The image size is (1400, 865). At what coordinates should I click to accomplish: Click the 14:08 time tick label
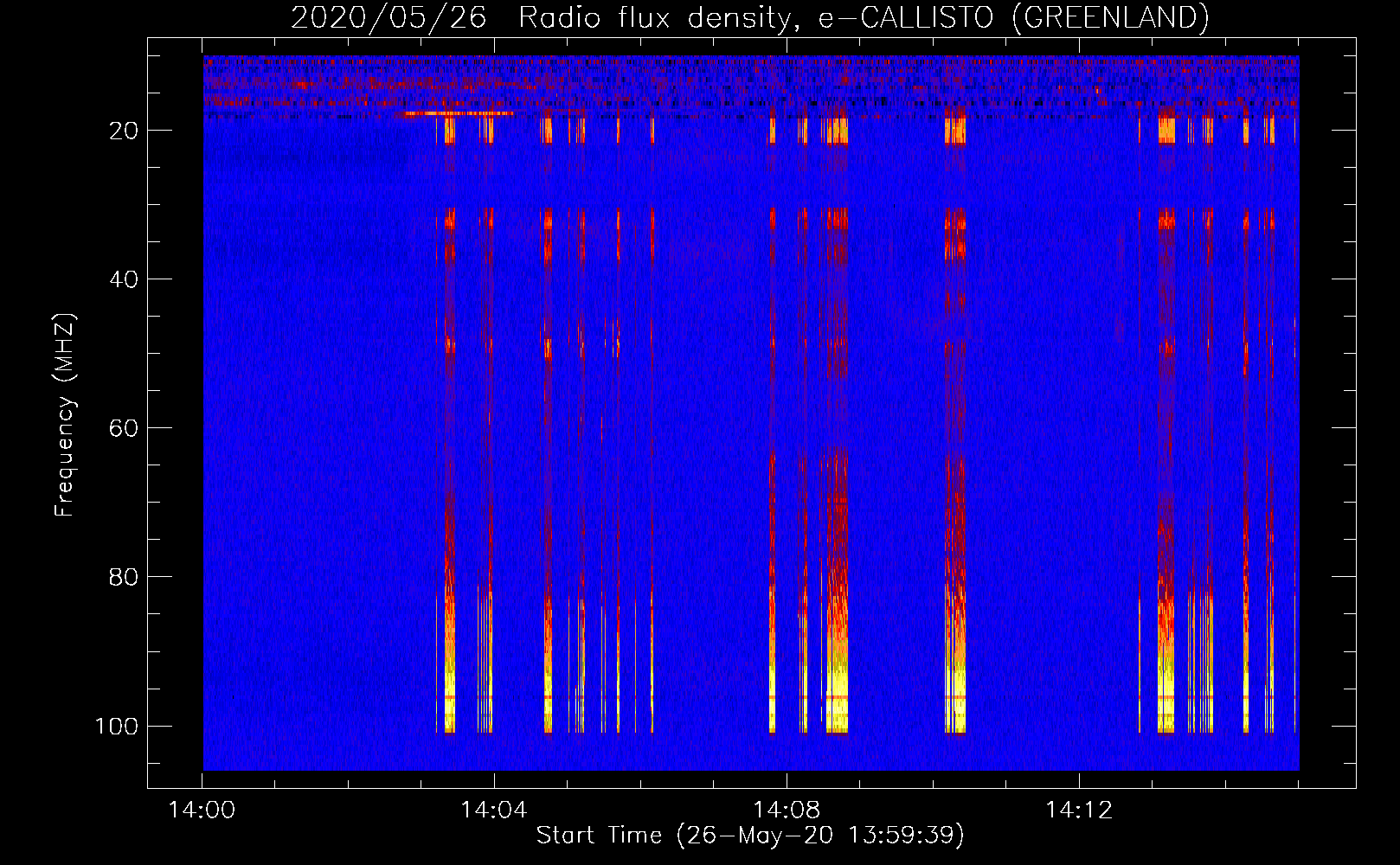pos(787,811)
